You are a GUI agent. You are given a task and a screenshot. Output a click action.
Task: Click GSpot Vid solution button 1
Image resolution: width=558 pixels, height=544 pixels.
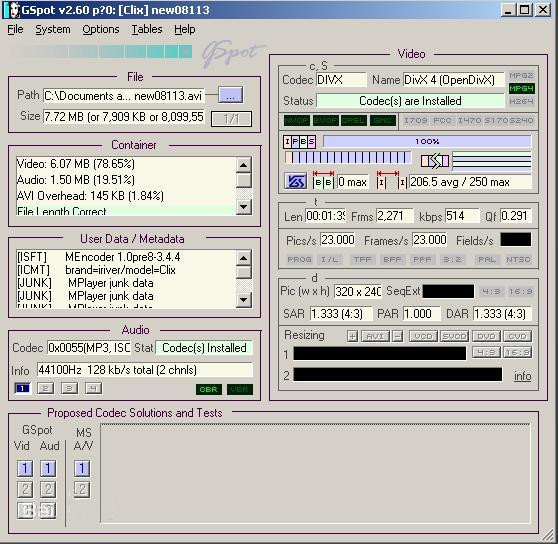coord(25,468)
